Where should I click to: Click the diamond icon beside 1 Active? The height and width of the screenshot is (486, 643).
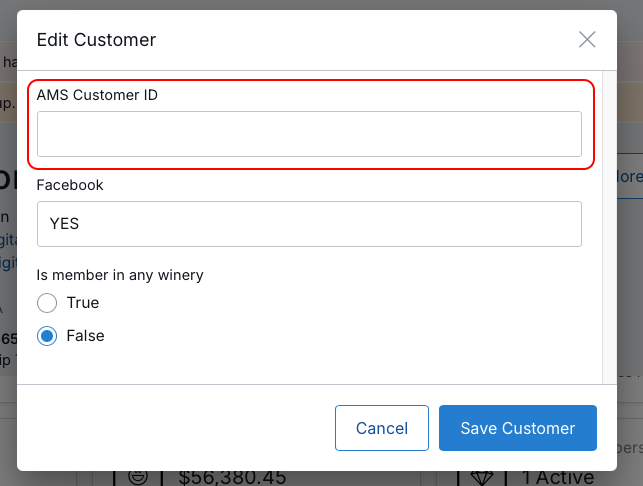pos(482,478)
